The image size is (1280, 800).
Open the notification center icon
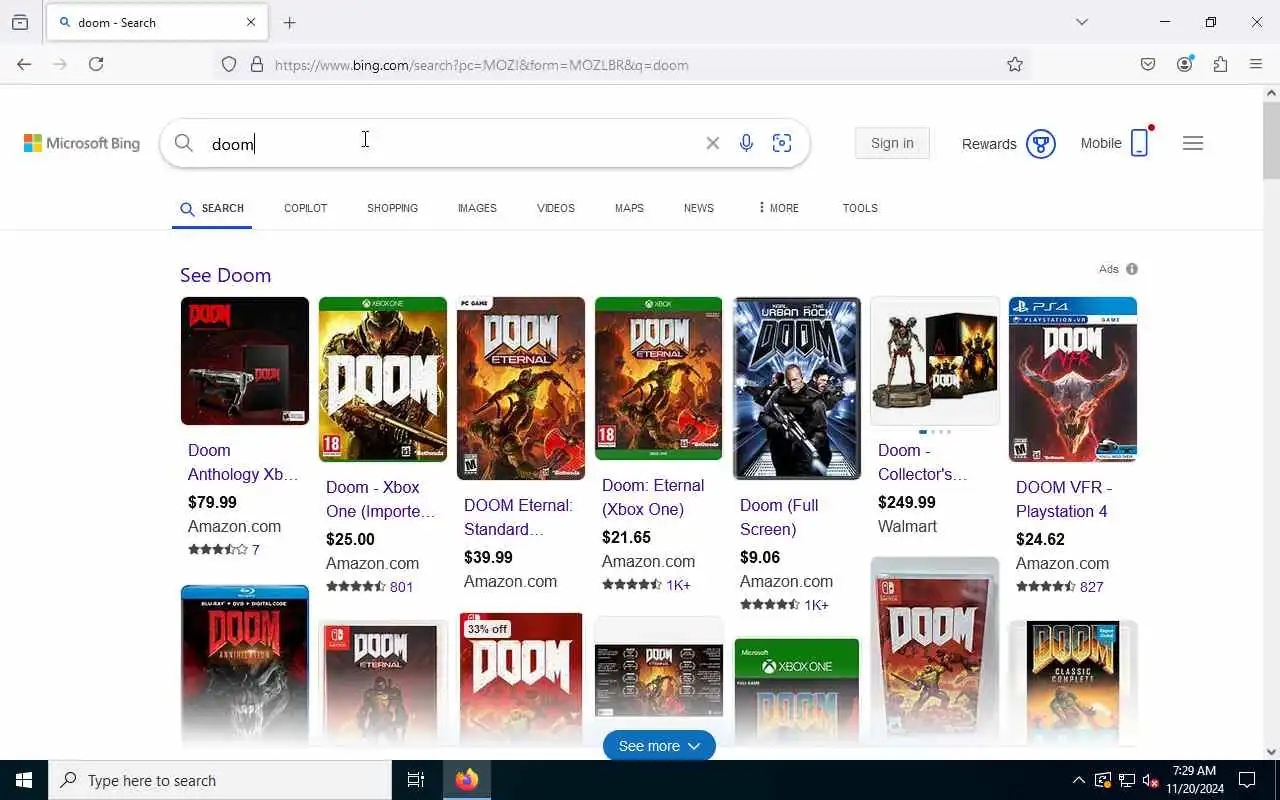click(x=1247, y=780)
